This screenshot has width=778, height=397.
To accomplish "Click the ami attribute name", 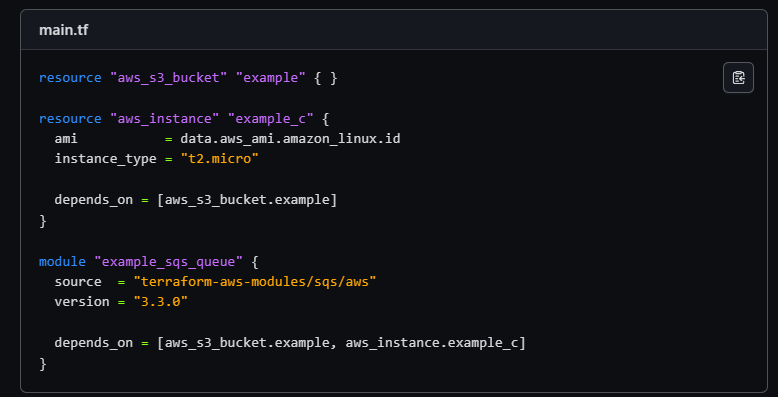I will (x=66, y=139).
